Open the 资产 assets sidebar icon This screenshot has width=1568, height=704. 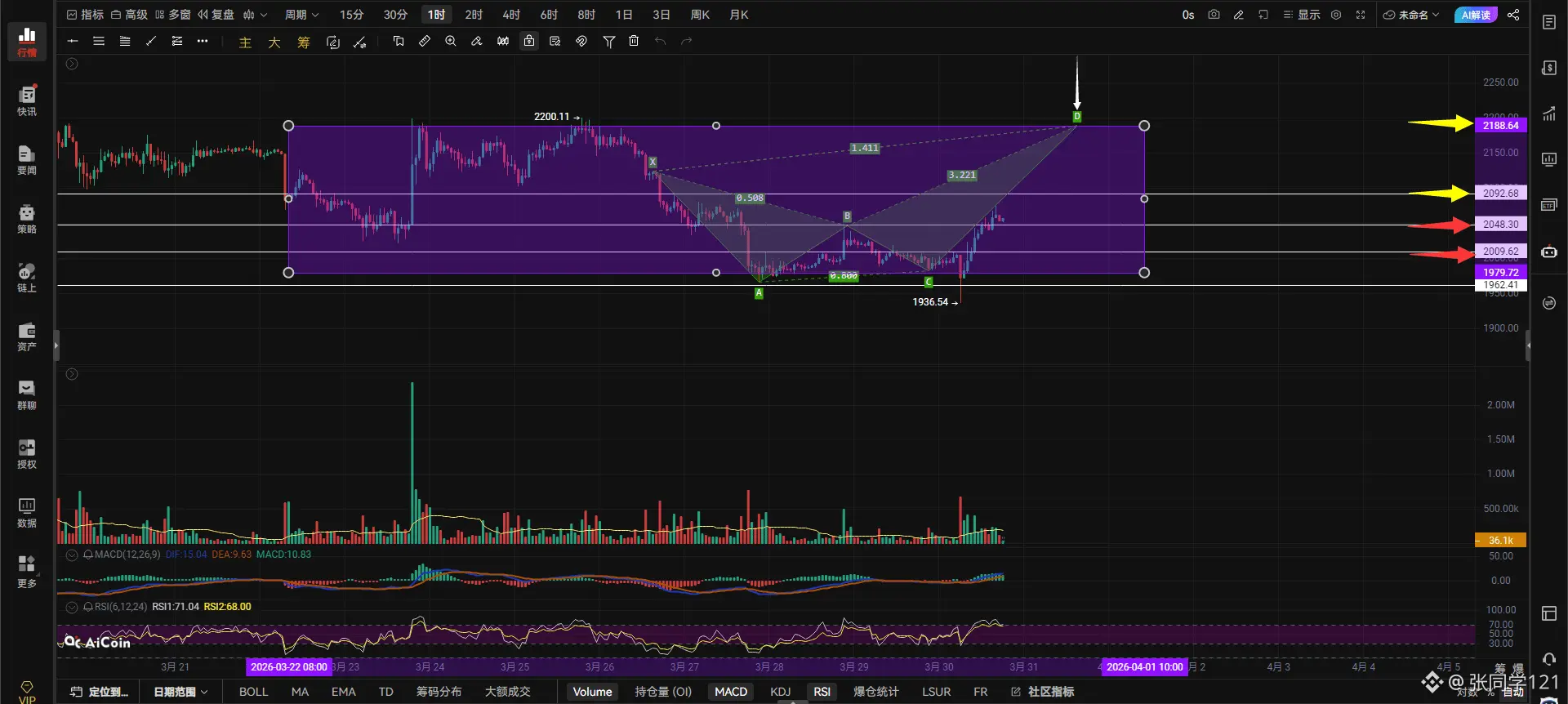click(27, 336)
